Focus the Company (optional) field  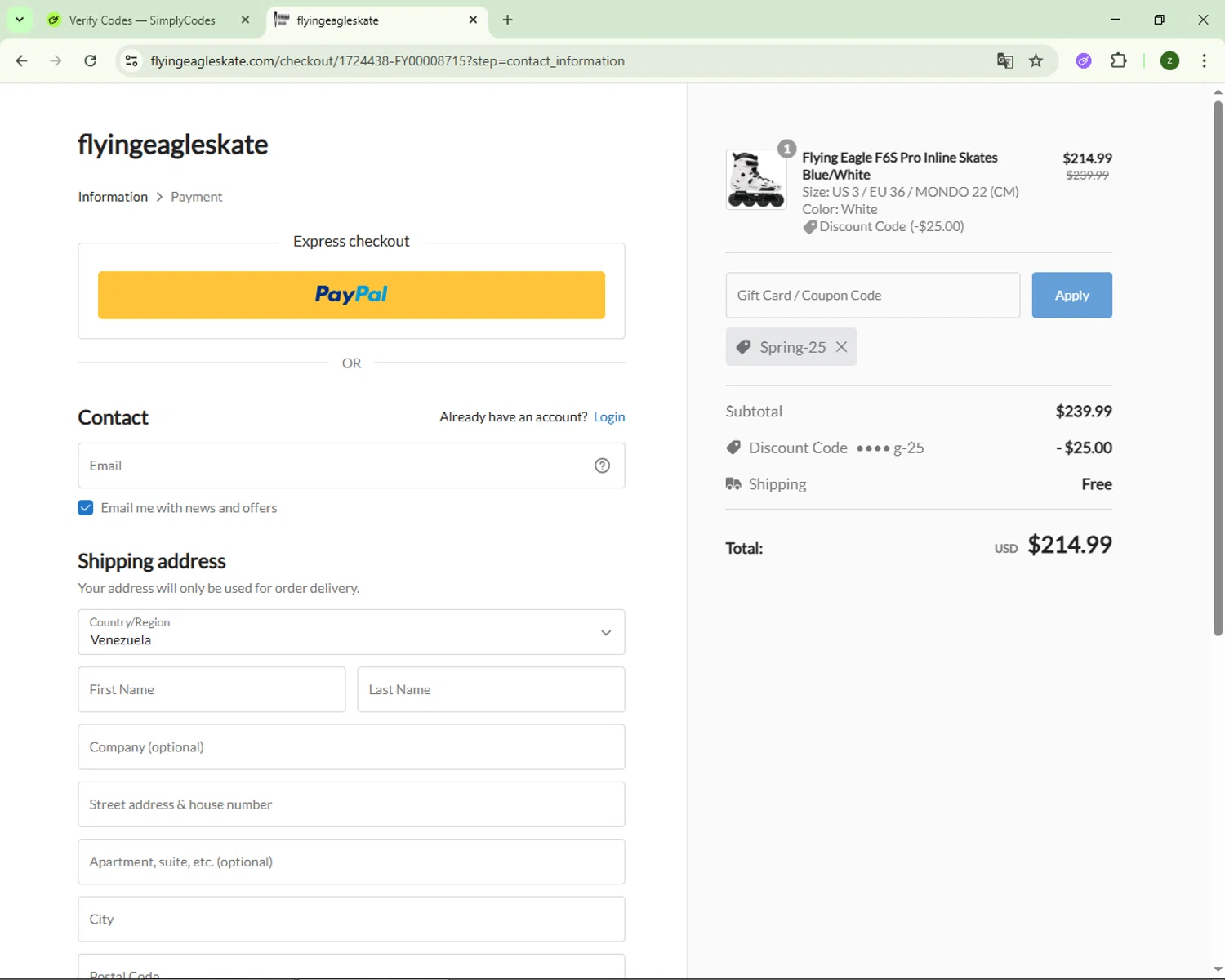click(351, 746)
